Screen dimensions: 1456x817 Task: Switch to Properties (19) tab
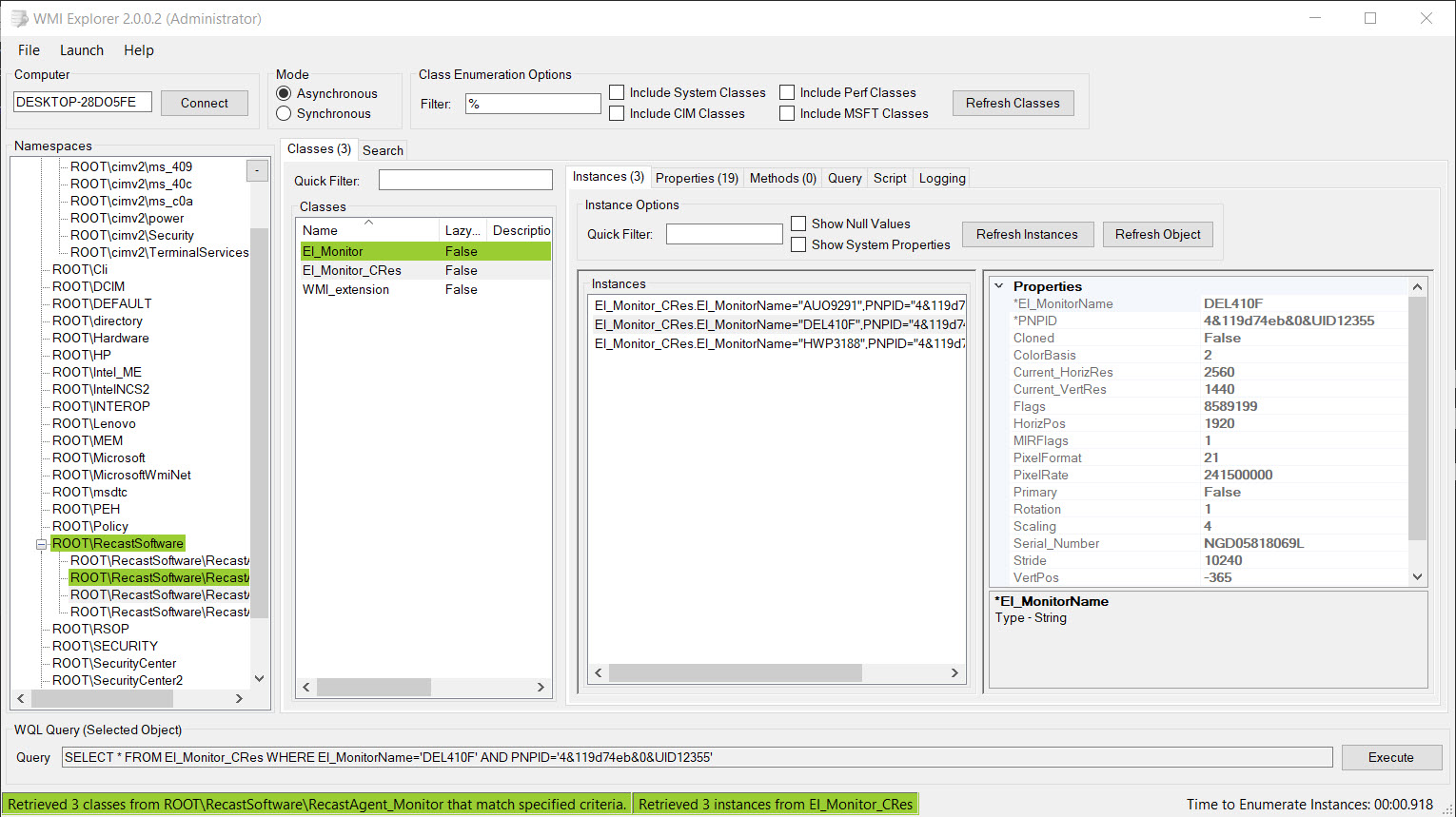pyautogui.click(x=697, y=178)
